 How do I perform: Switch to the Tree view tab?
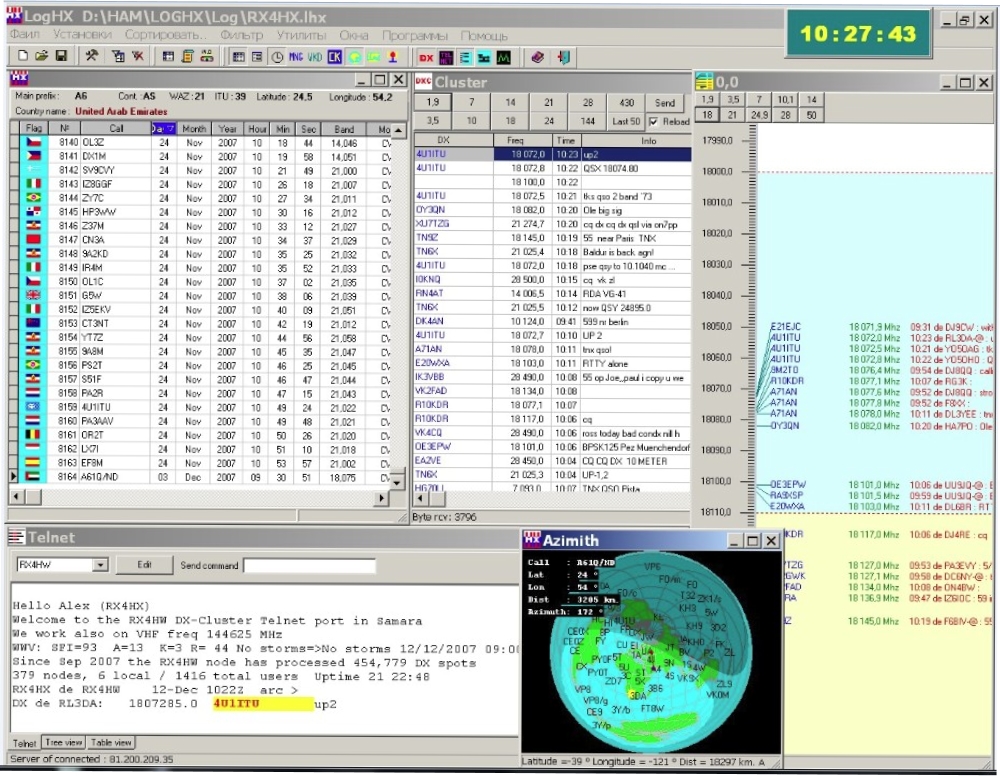(63, 743)
